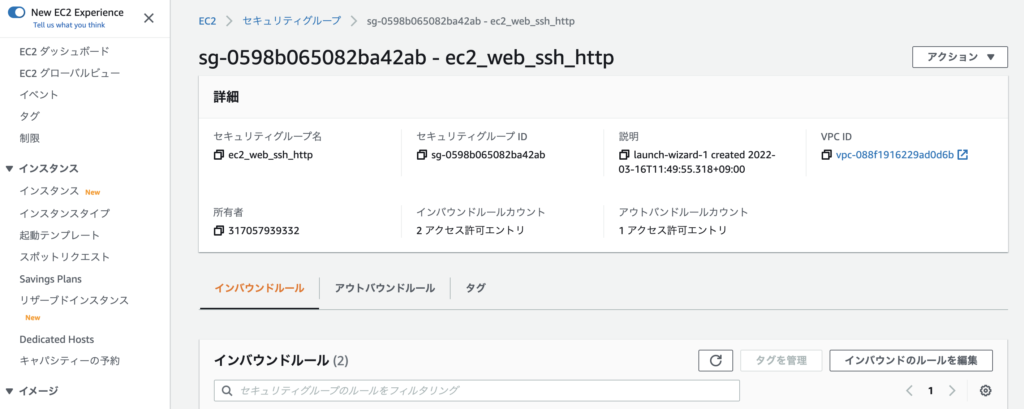Click the タグを管理 button

[781, 361]
